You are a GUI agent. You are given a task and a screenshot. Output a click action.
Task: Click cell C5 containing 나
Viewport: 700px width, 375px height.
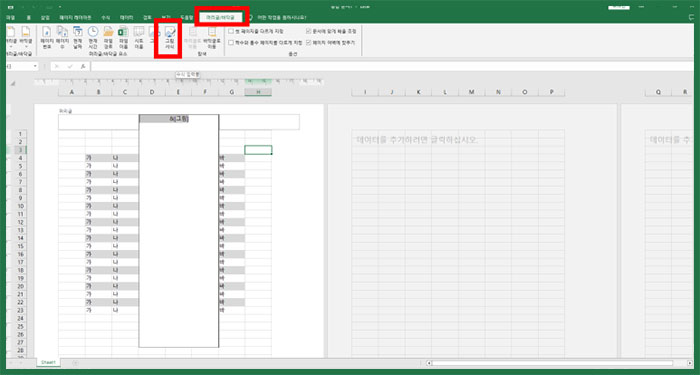click(125, 166)
